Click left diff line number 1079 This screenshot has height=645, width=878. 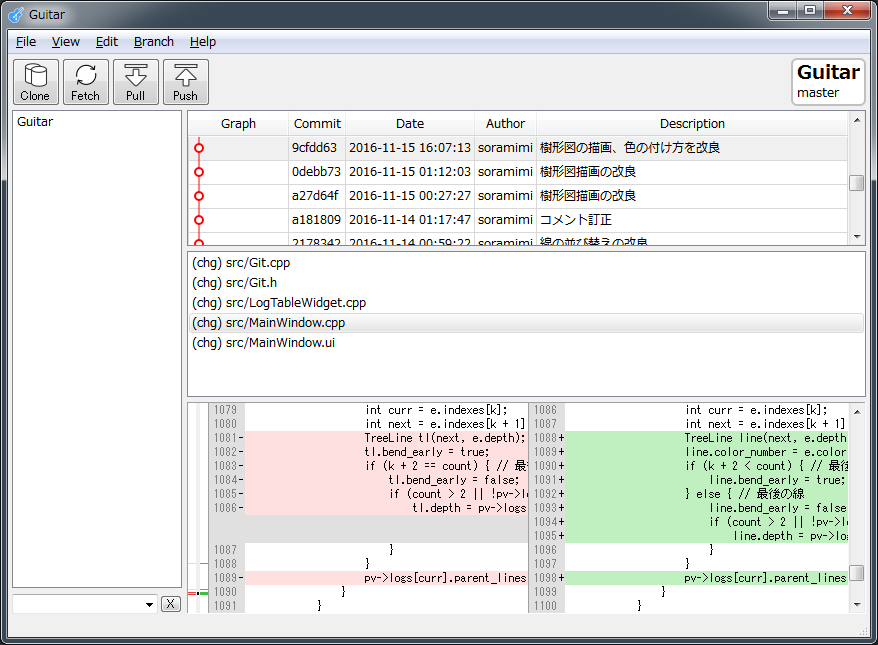[x=225, y=410]
